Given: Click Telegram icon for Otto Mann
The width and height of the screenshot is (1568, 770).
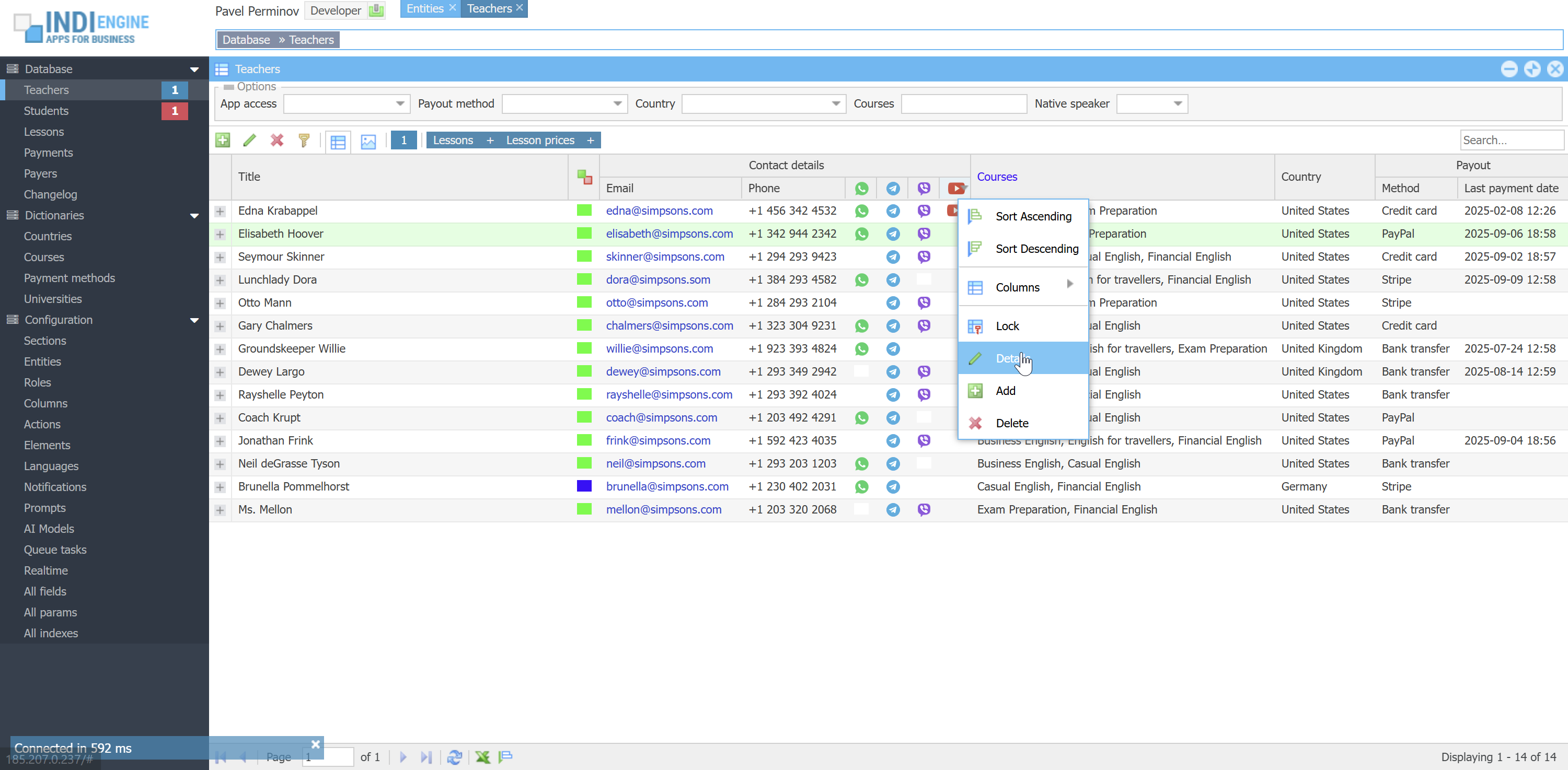Looking at the screenshot, I should pos(892,303).
